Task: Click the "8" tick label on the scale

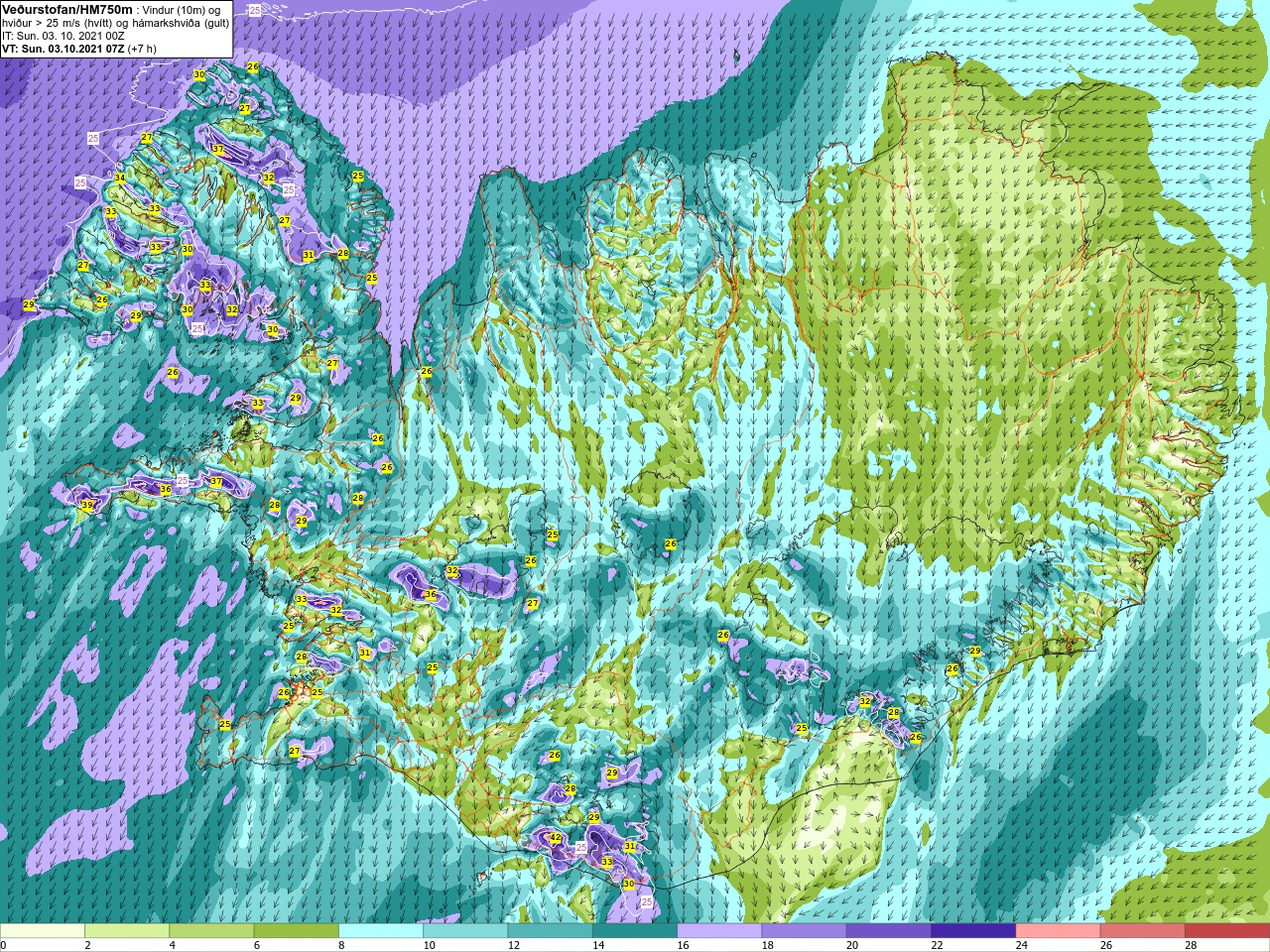Action: (x=342, y=945)
